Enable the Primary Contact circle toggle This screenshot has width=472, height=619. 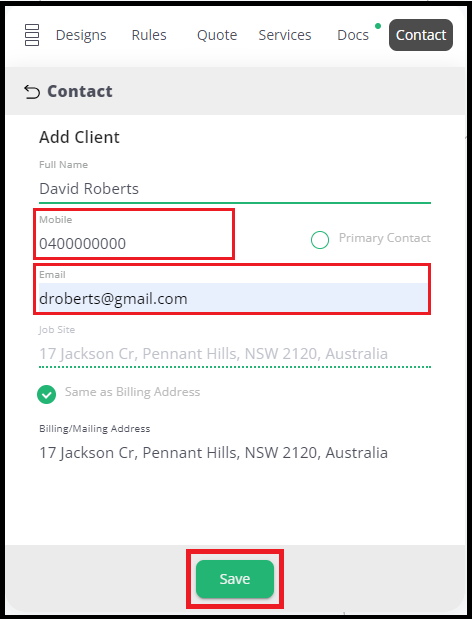pyautogui.click(x=320, y=240)
